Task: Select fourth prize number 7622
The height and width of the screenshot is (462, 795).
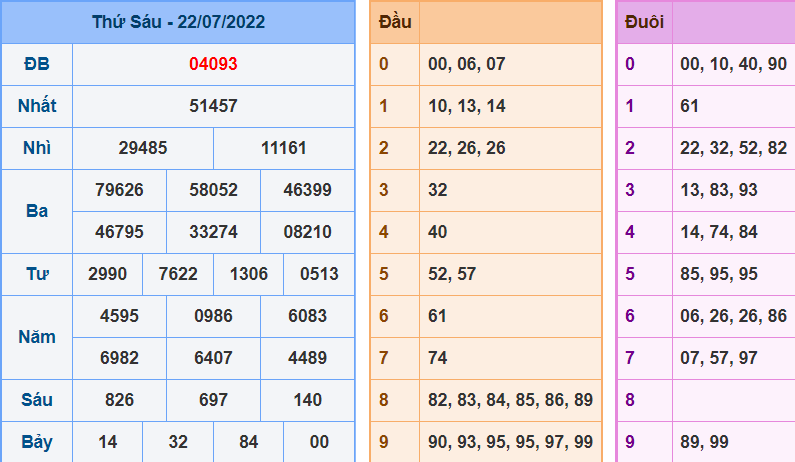Action: coord(178,274)
